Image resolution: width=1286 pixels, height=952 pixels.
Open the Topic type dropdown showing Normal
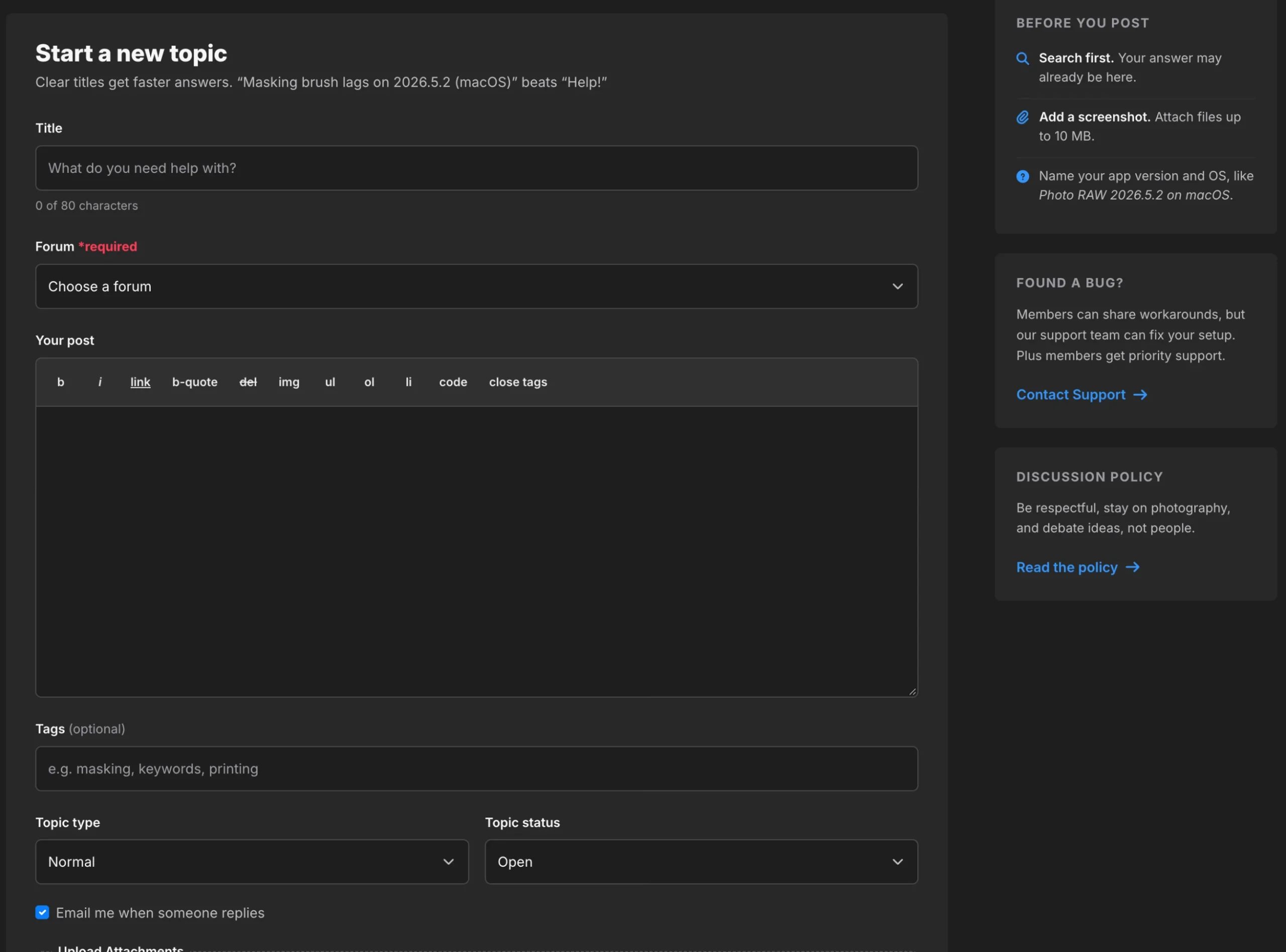pyautogui.click(x=252, y=862)
